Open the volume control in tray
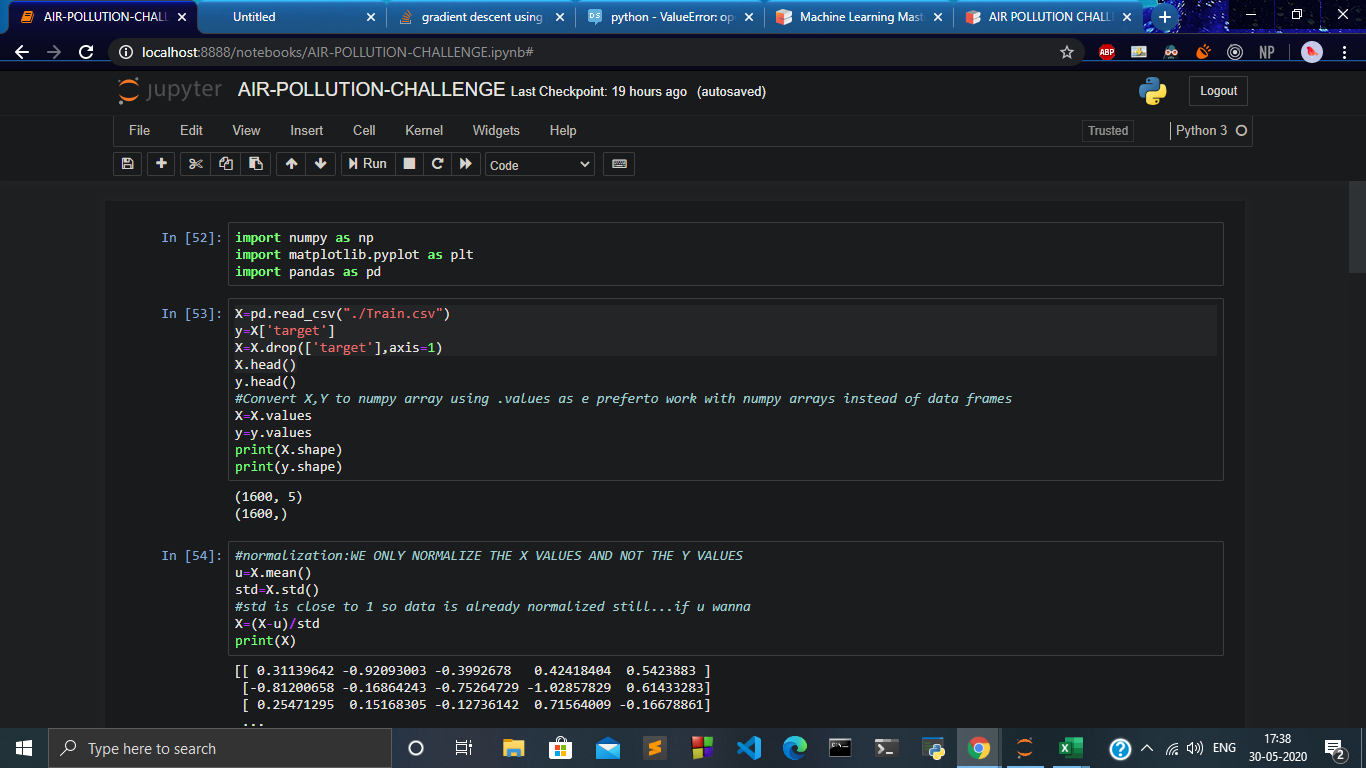 [1194, 748]
